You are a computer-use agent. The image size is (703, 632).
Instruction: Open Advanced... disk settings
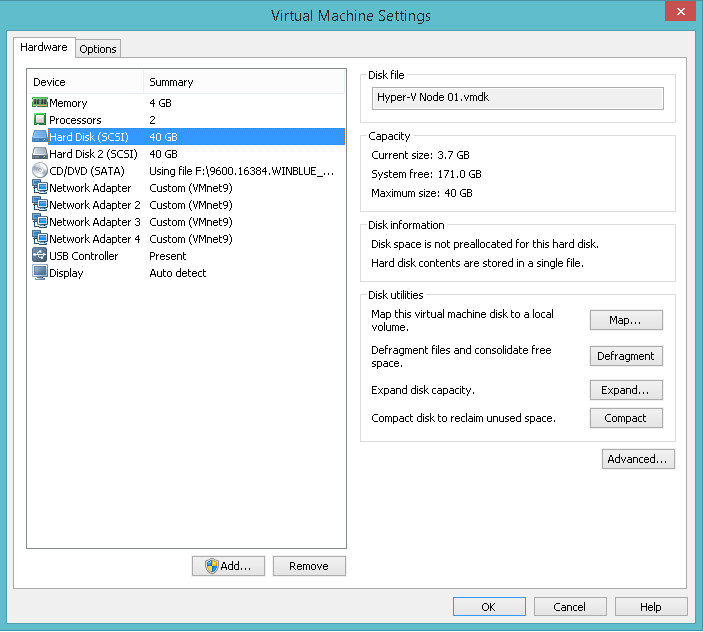638,459
